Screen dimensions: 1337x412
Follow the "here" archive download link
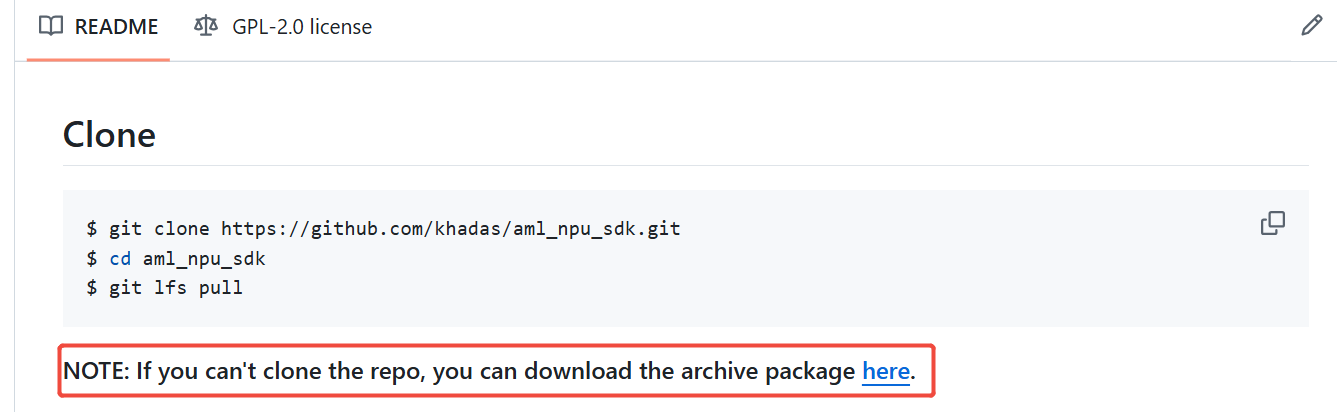tap(886, 372)
